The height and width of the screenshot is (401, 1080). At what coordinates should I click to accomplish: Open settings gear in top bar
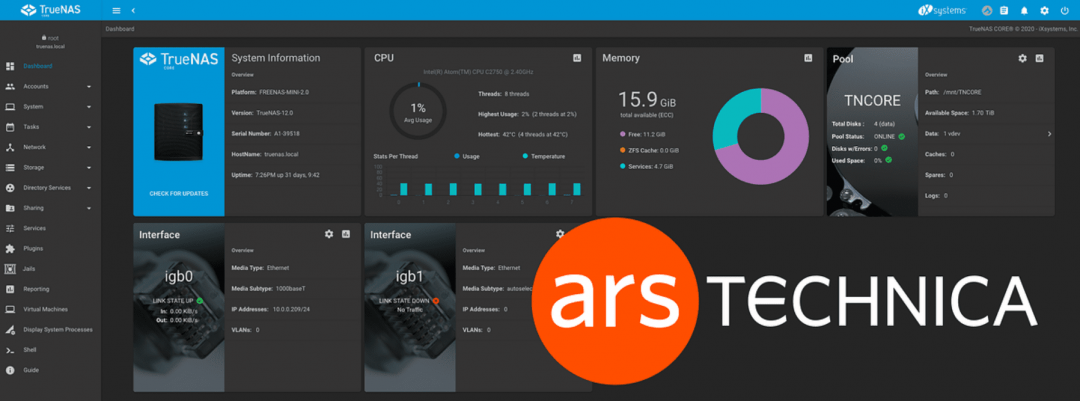(x=1044, y=10)
